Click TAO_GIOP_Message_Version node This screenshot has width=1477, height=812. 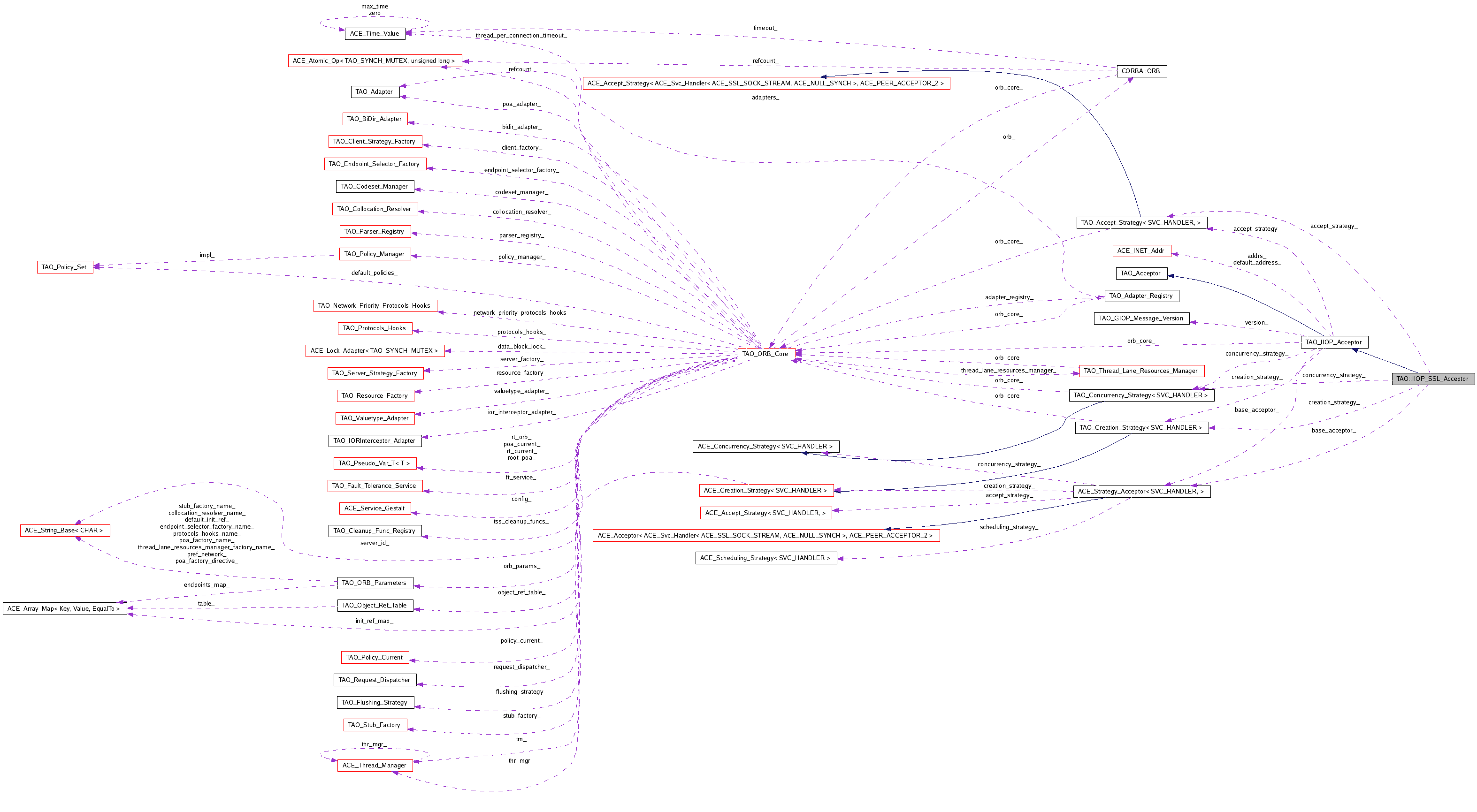1140,318
